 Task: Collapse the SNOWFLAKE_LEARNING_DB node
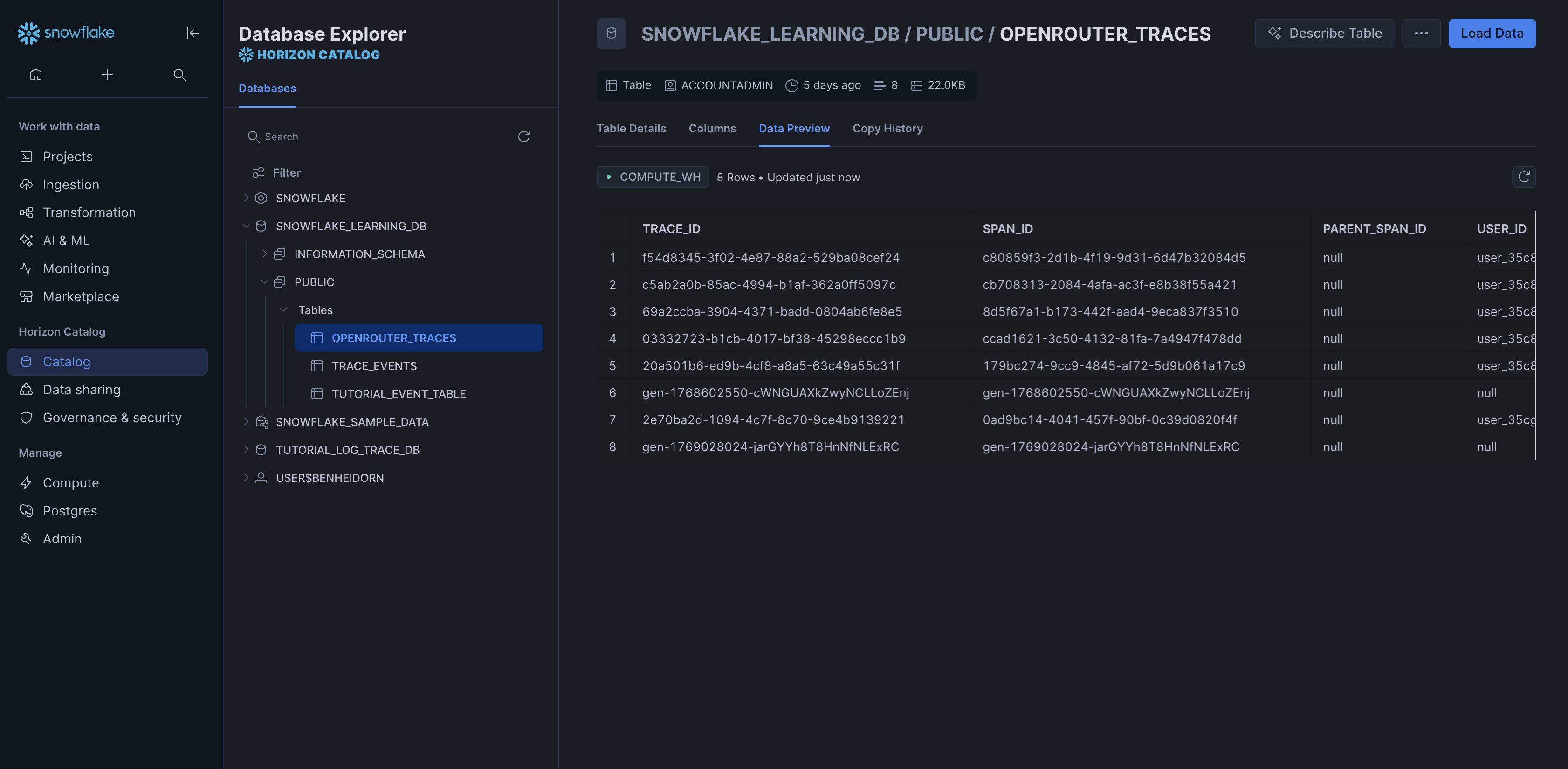[x=246, y=226]
